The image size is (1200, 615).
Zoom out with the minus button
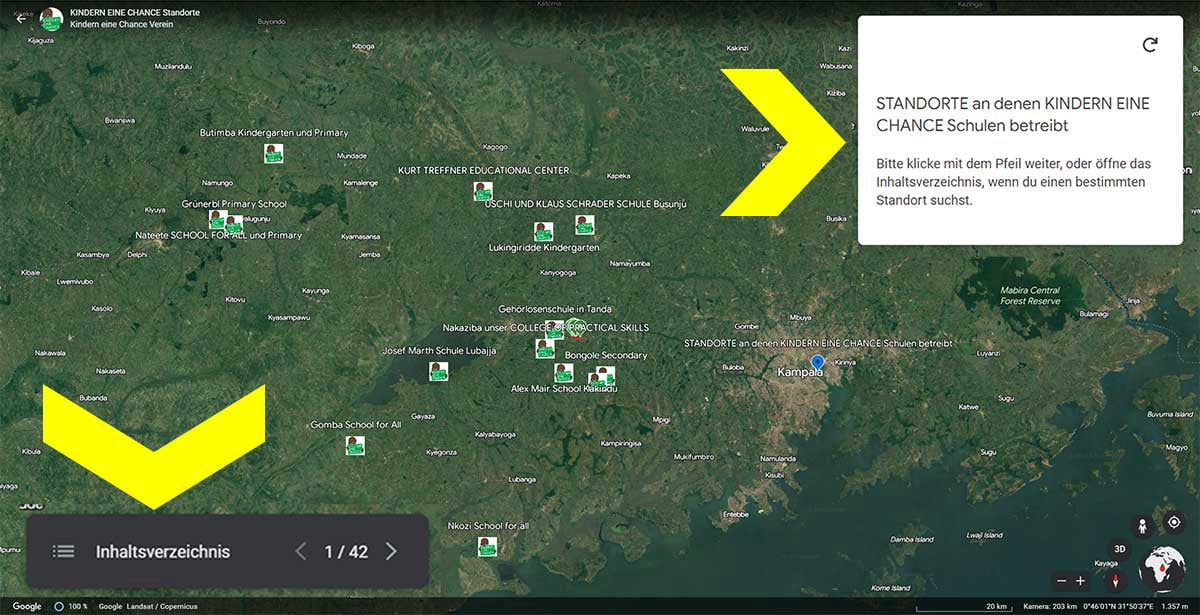1062,581
